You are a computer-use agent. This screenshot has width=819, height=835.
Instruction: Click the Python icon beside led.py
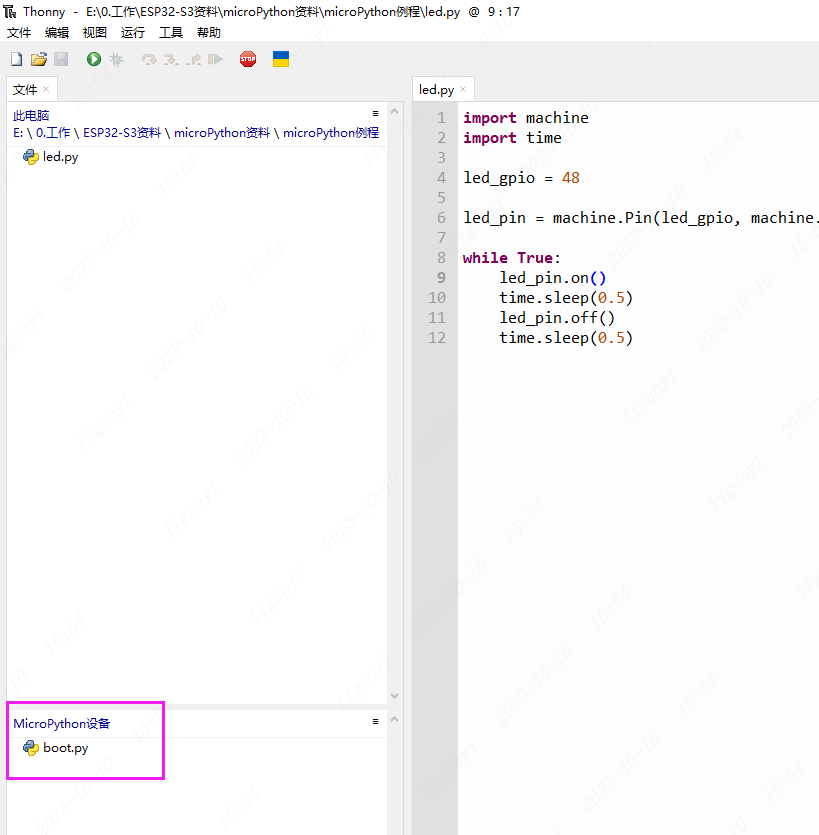pyautogui.click(x=31, y=157)
